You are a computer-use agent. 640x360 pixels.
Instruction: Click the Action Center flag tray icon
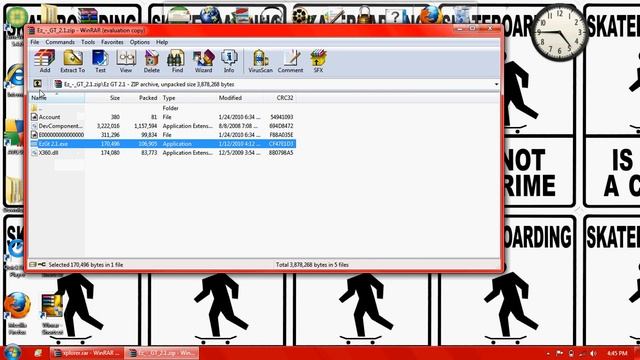tap(560, 353)
